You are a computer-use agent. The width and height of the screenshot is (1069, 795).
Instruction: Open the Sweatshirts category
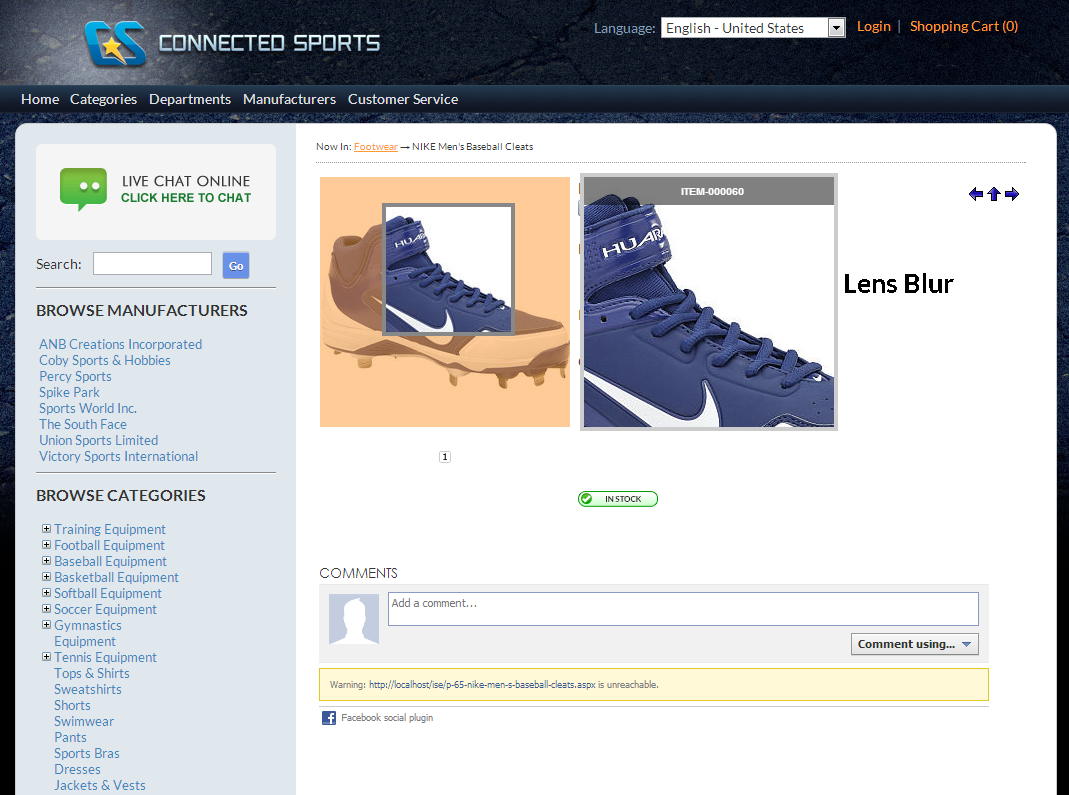point(88,689)
